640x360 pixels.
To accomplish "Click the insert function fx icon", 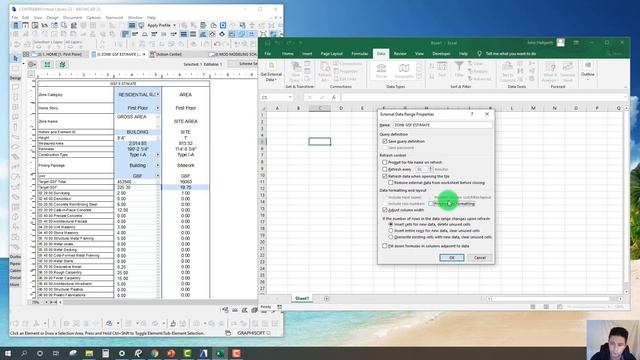I will [334, 98].
